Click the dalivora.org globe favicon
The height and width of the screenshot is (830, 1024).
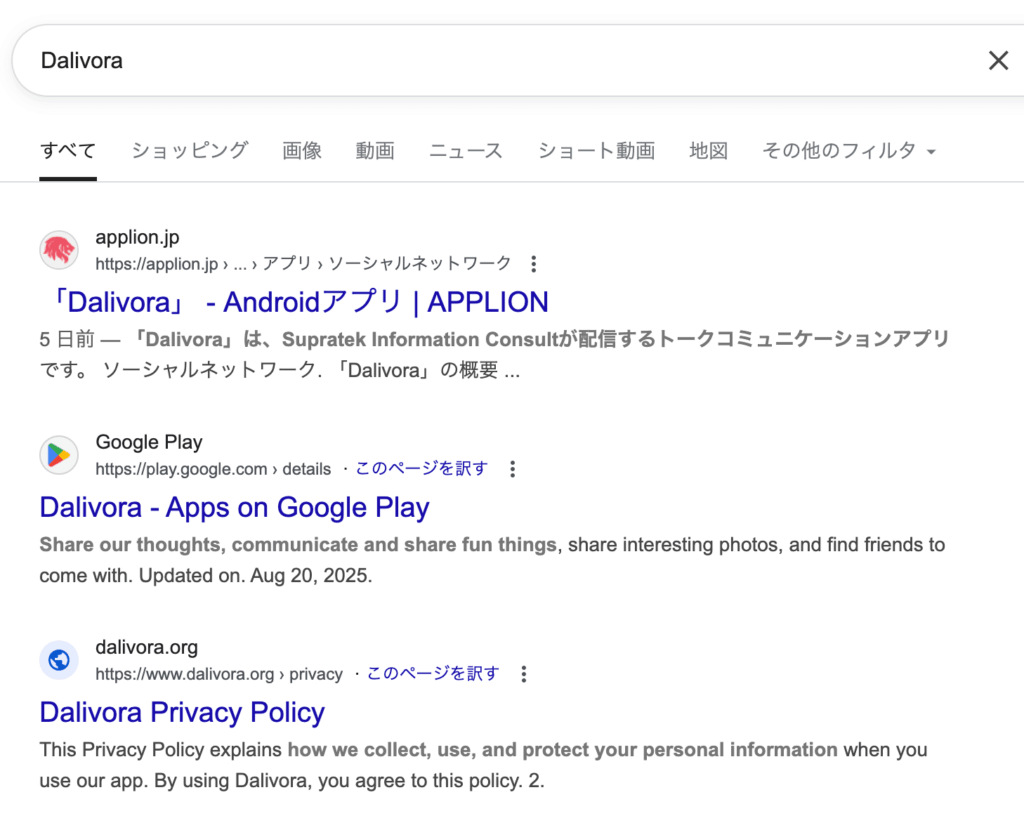(59, 660)
